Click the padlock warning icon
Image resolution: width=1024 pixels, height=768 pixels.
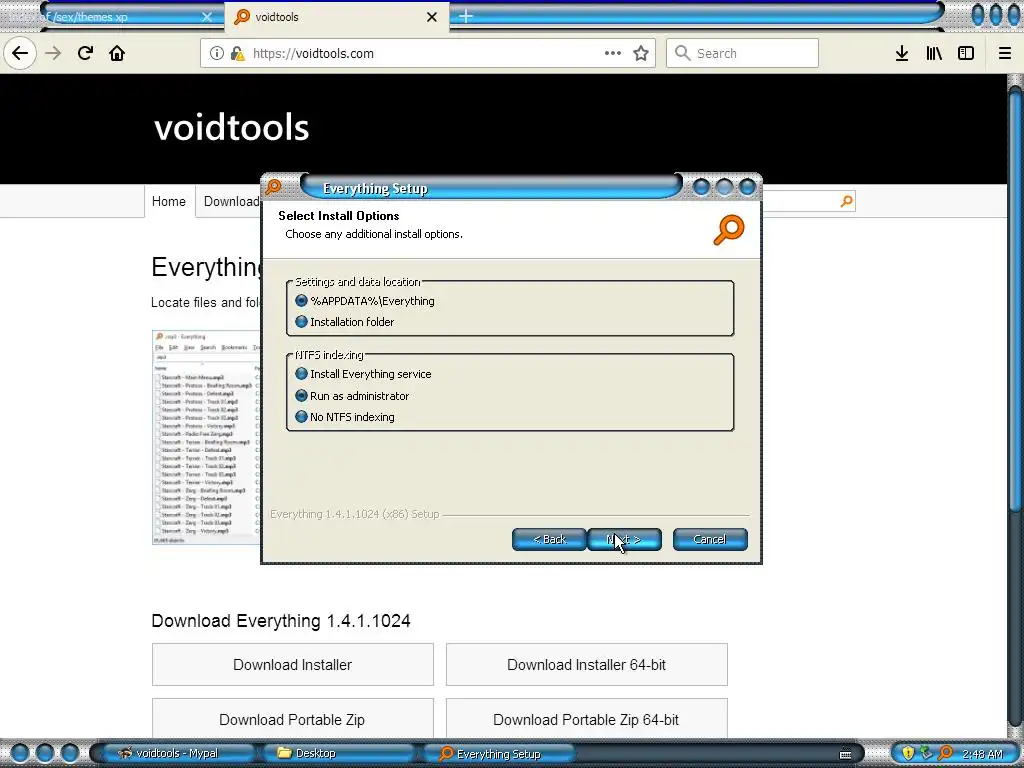click(238, 54)
